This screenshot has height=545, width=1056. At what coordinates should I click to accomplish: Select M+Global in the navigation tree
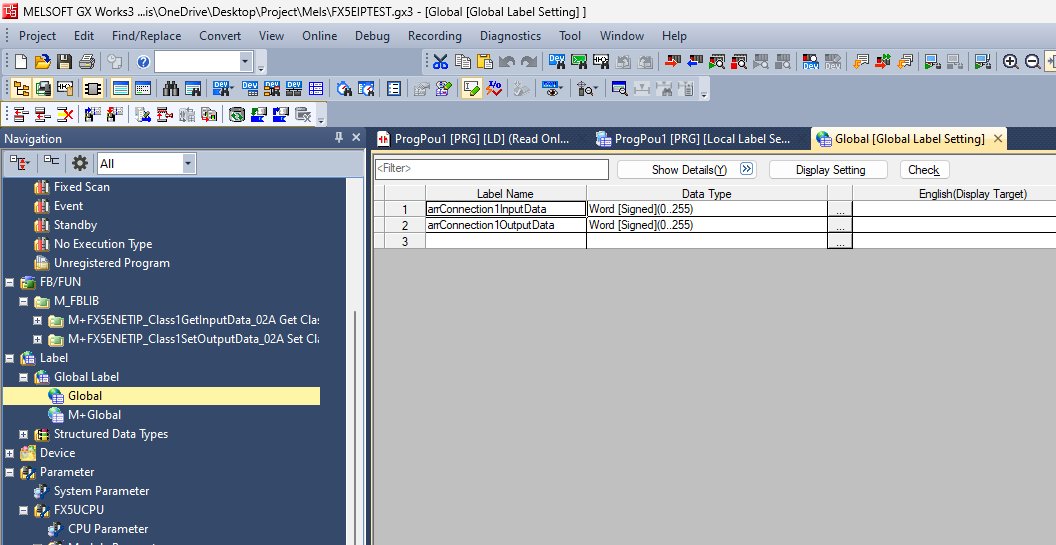(94, 415)
